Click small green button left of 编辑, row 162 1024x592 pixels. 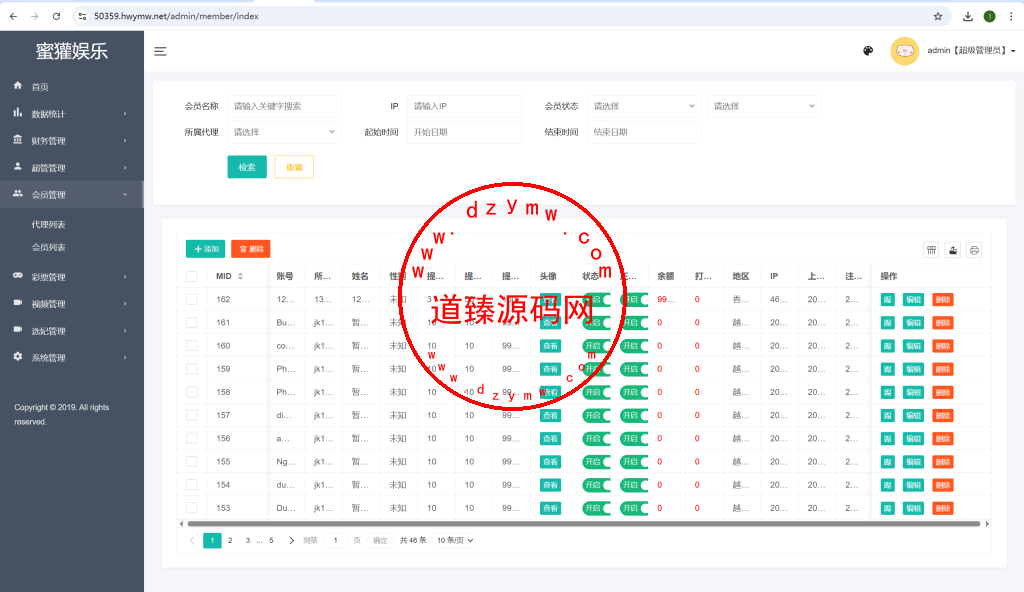pos(888,300)
